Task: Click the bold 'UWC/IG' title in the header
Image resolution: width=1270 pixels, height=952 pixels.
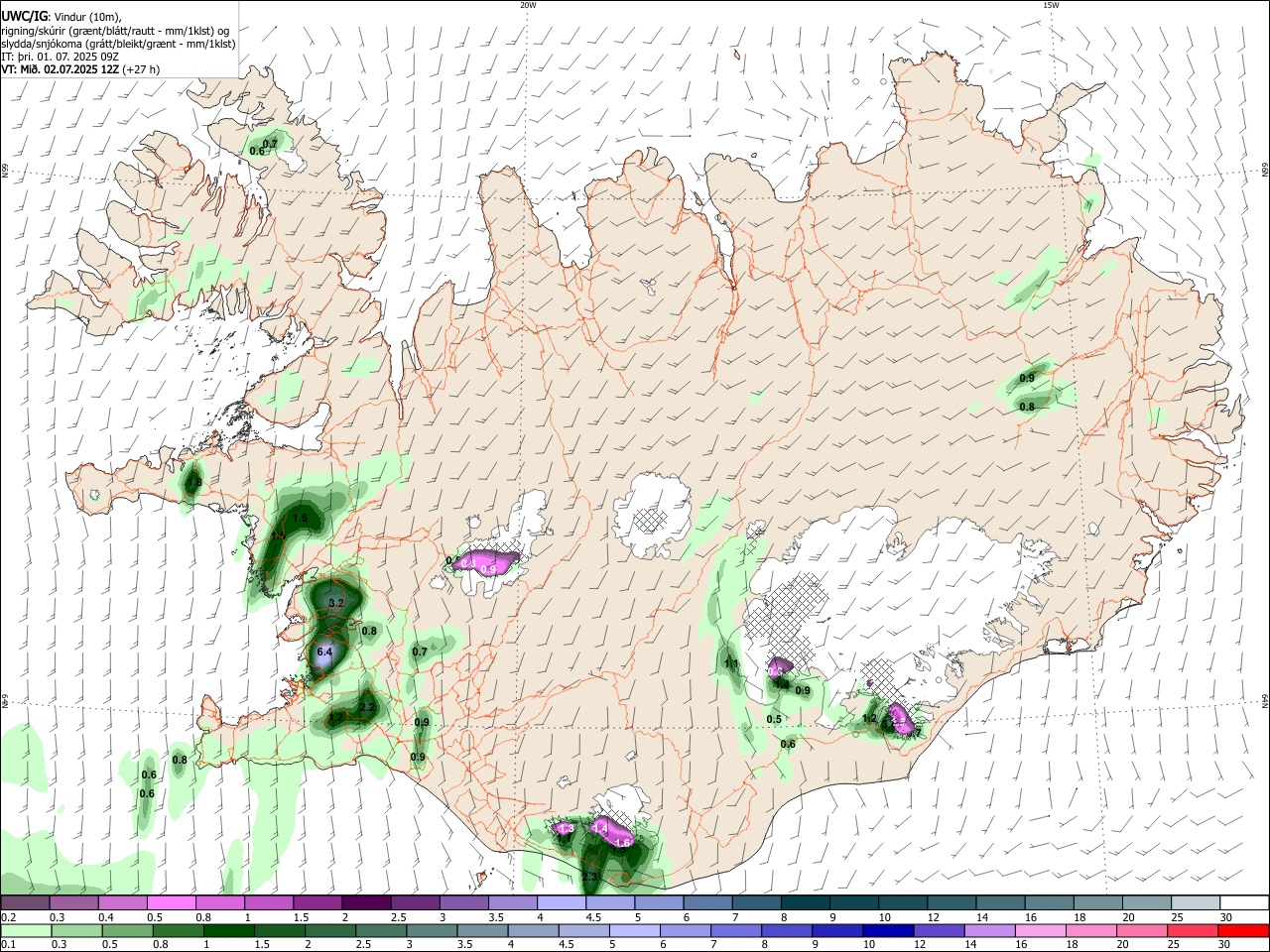Action: tap(23, 16)
